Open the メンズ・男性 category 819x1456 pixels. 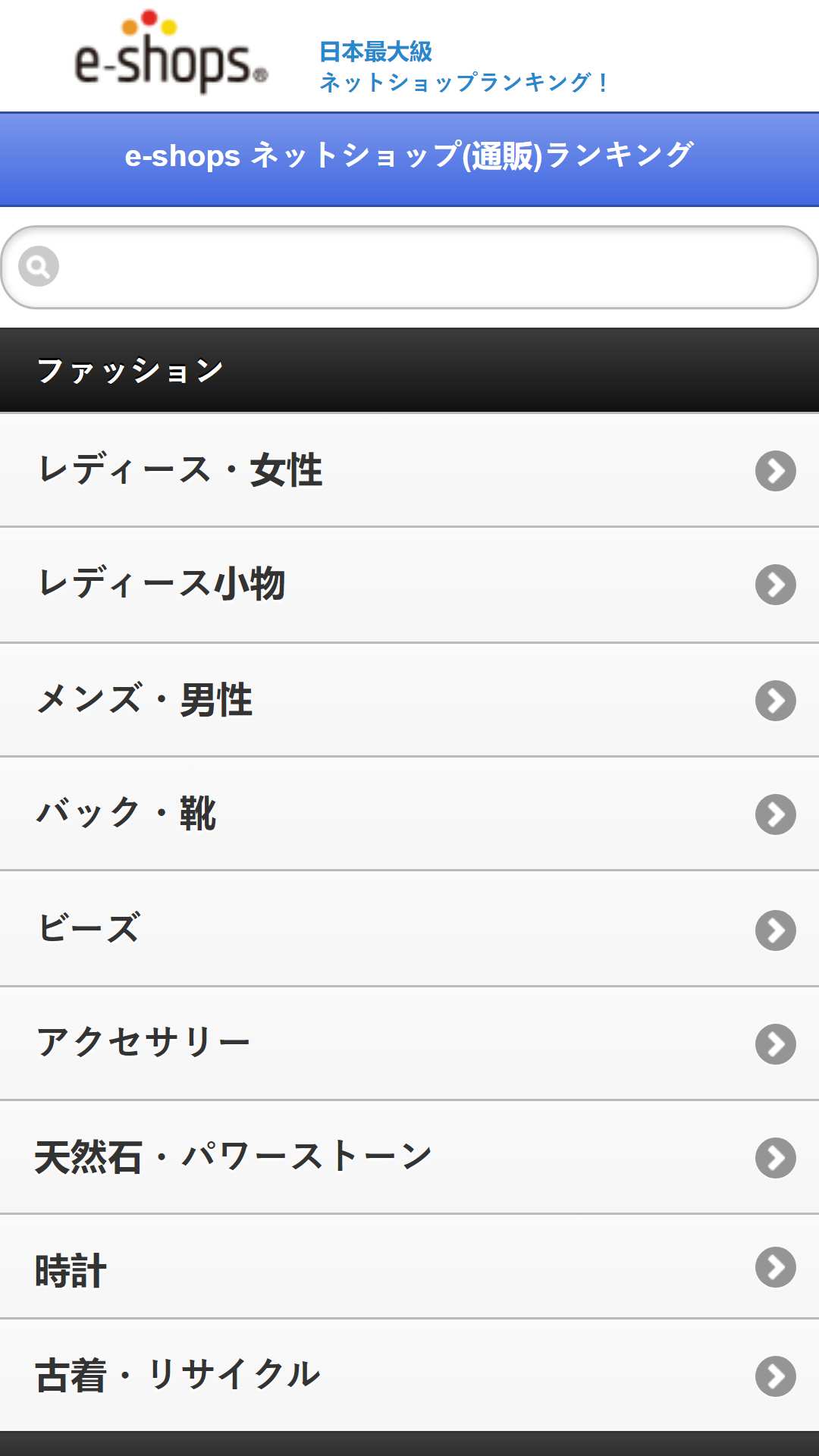pos(409,700)
